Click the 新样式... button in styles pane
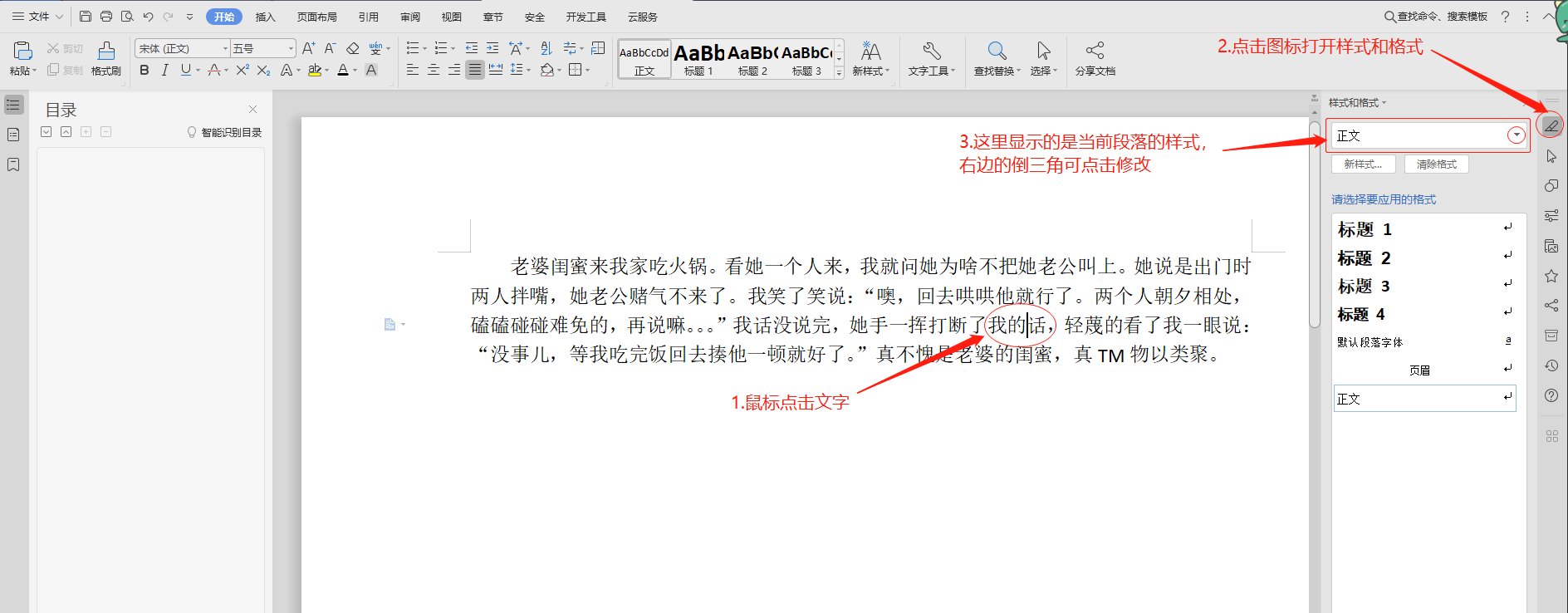 (1363, 164)
